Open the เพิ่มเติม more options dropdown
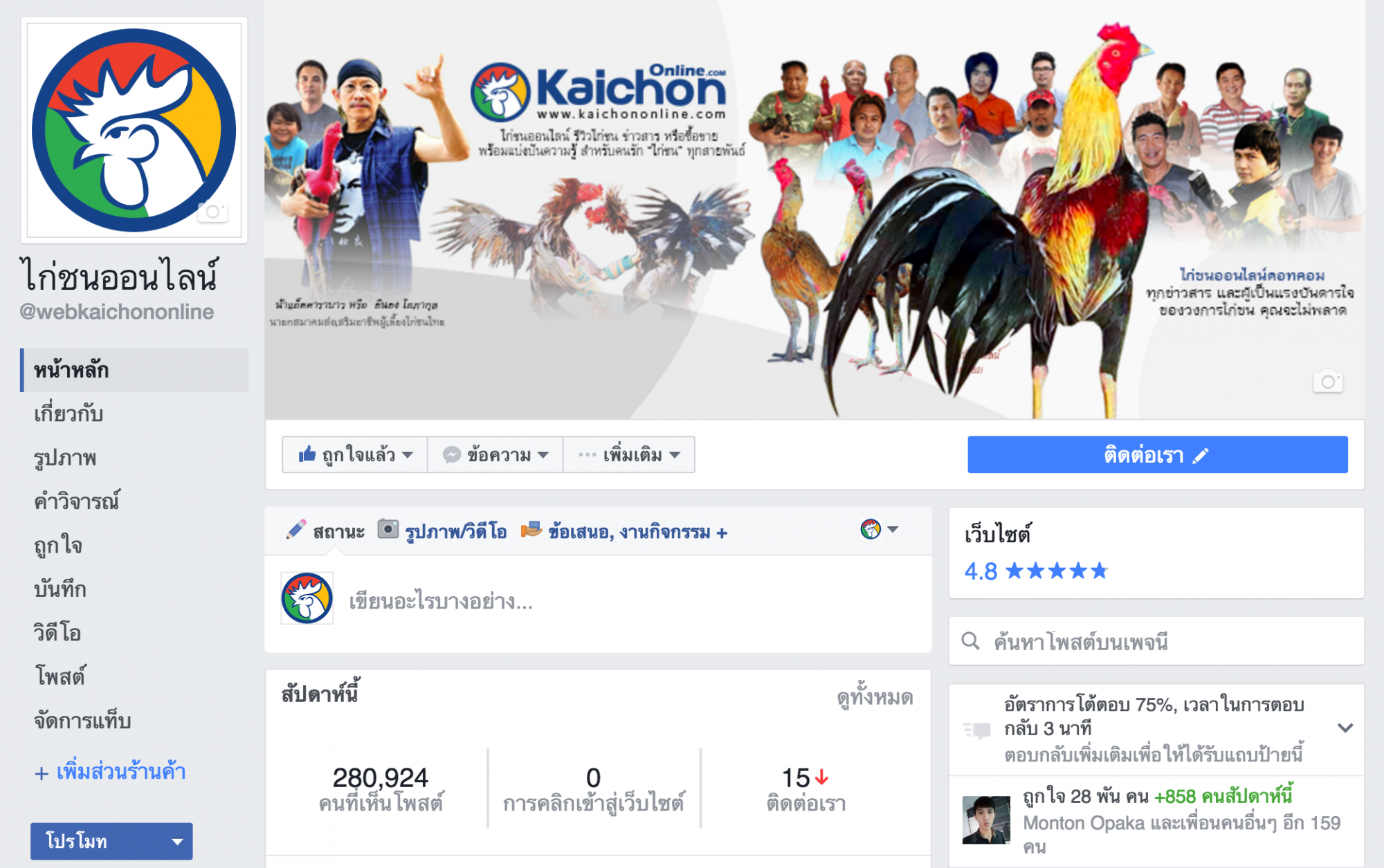The image size is (1384, 868). click(629, 454)
